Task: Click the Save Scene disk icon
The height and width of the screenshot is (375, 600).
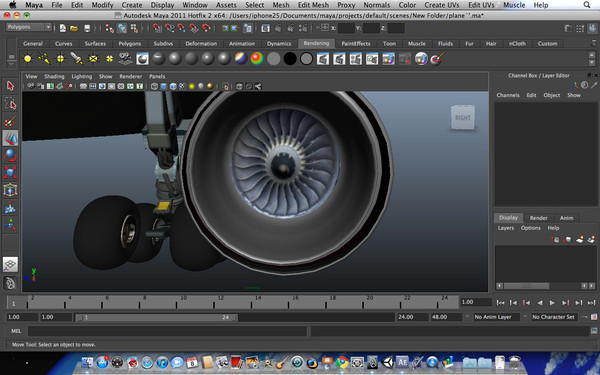Action: 87,28
